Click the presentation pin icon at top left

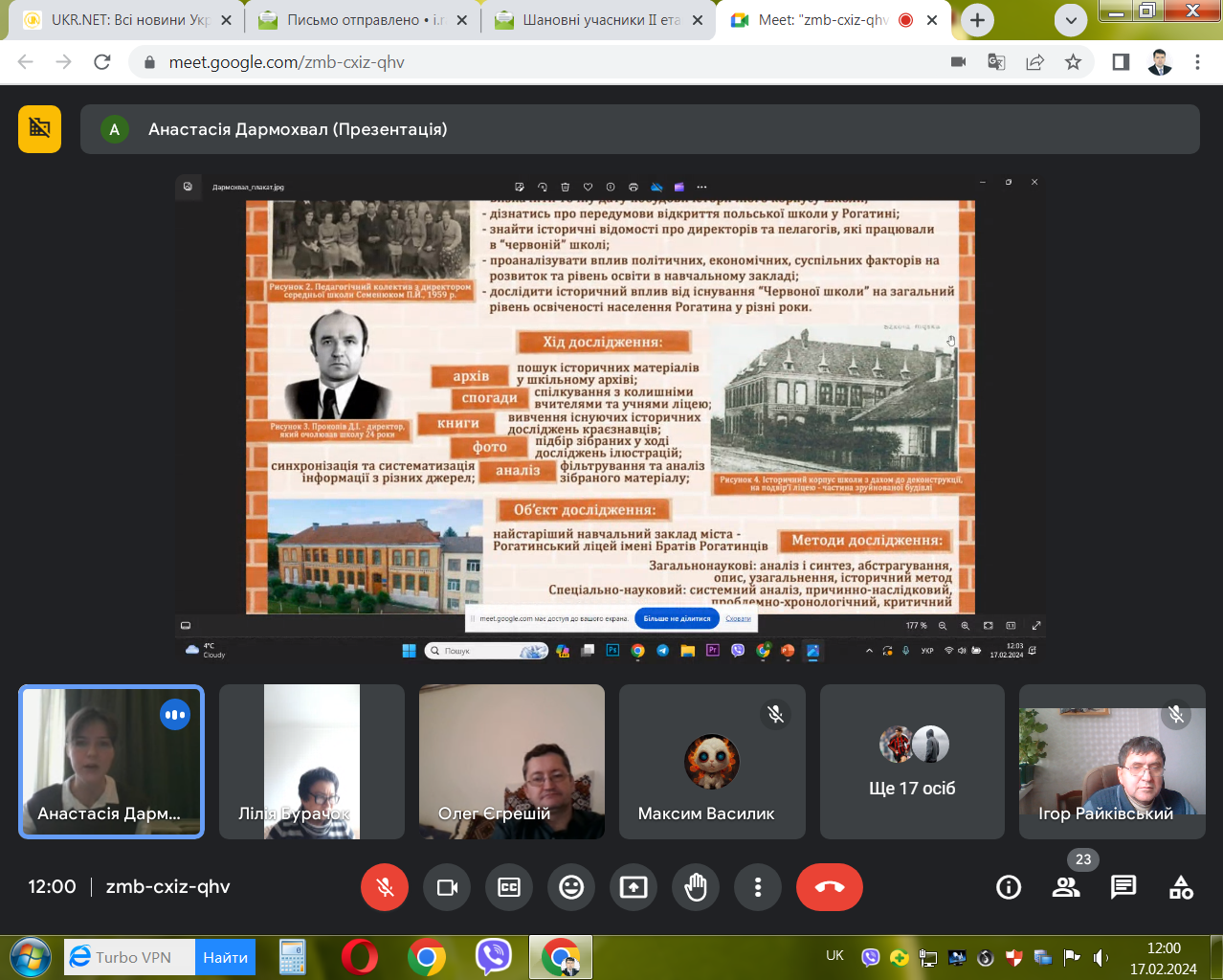(39, 129)
